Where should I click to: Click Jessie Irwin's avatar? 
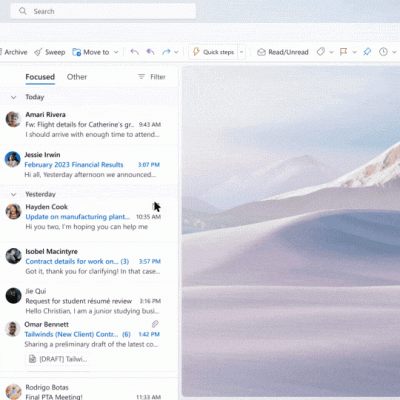click(13, 159)
